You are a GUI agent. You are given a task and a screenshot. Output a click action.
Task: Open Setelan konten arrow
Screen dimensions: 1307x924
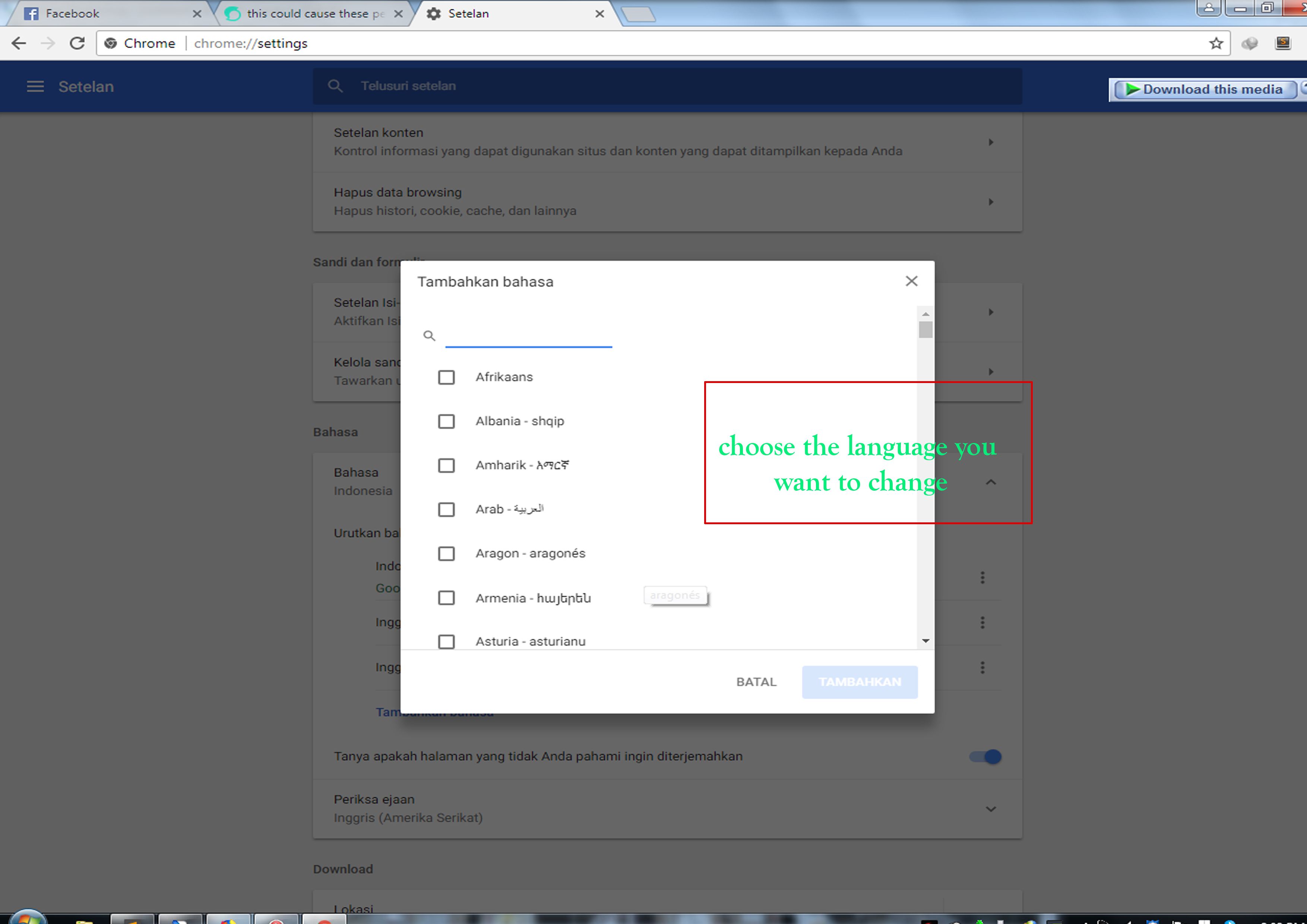pos(991,142)
